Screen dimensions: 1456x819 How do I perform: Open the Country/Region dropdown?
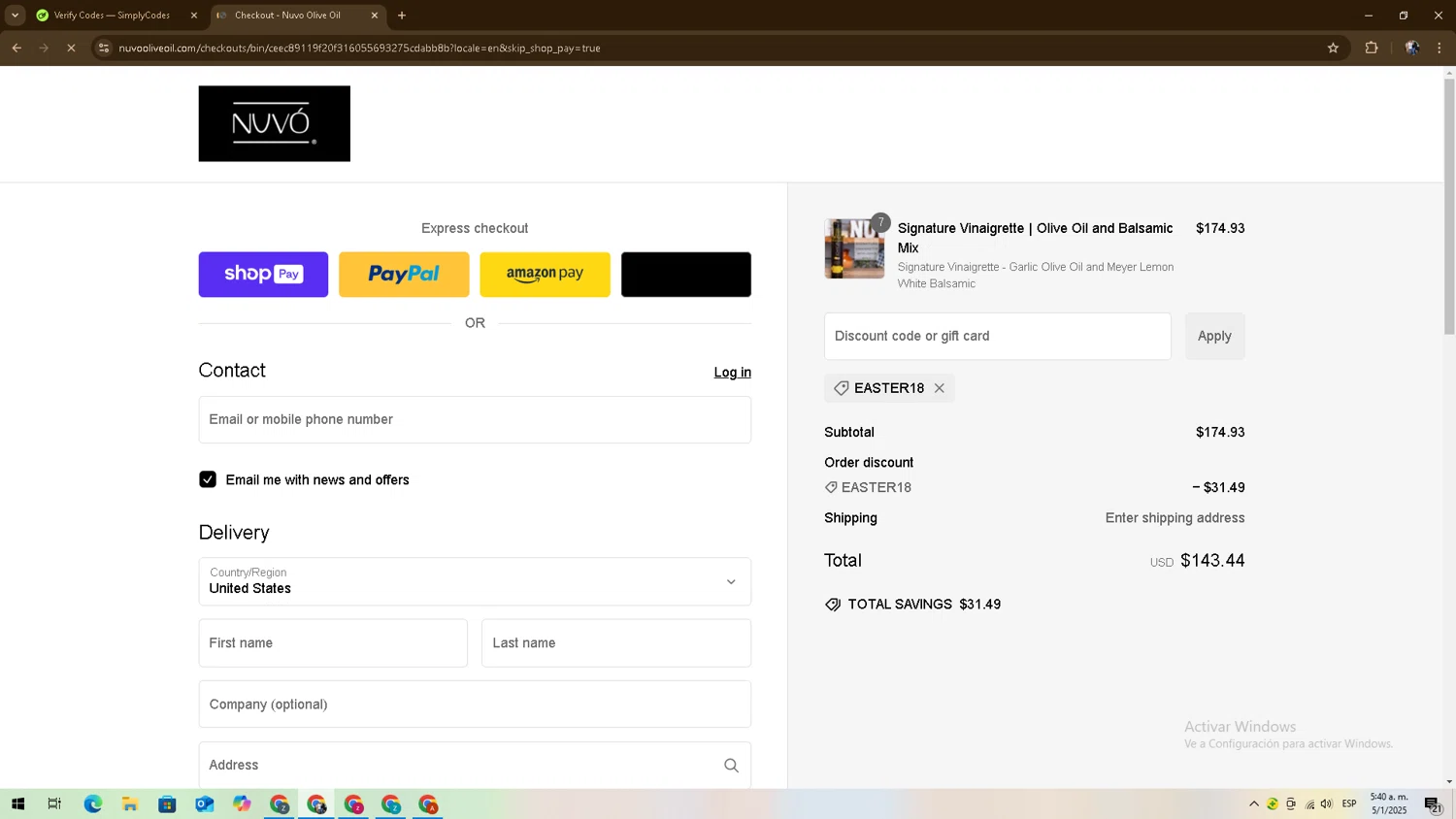click(x=475, y=581)
